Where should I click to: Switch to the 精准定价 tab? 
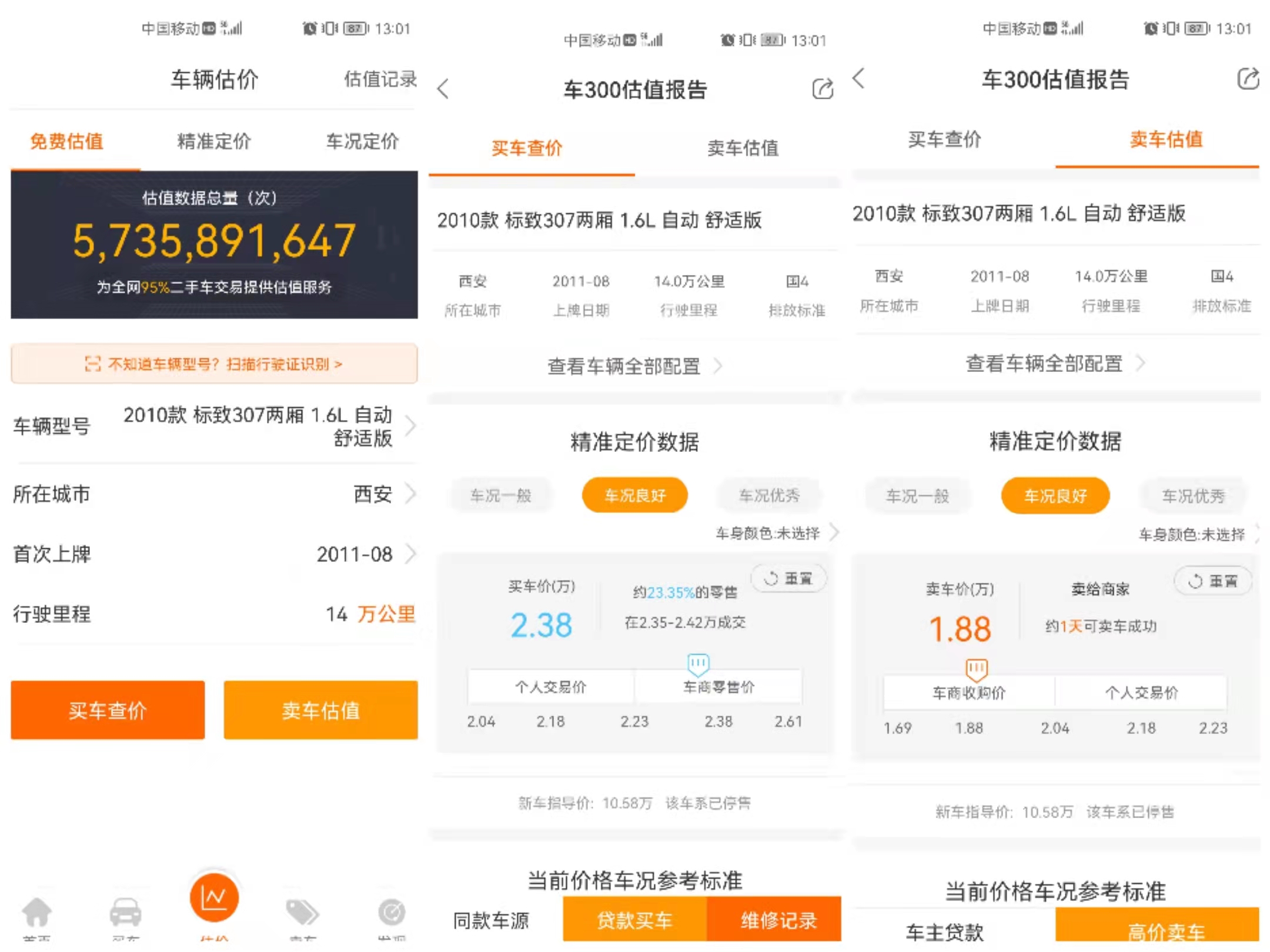214,141
